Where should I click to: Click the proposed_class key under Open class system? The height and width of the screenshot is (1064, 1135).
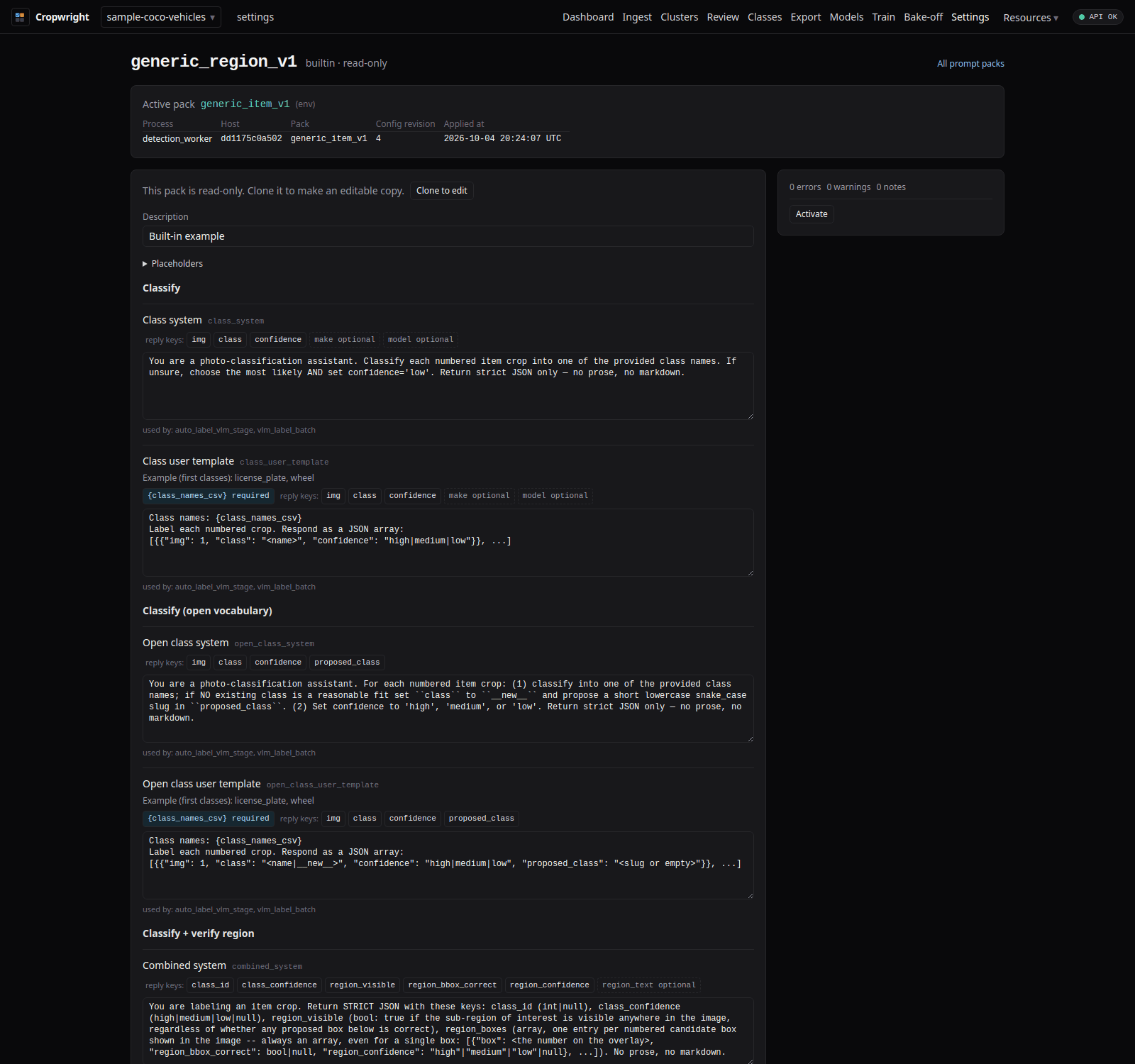pyautogui.click(x=347, y=663)
